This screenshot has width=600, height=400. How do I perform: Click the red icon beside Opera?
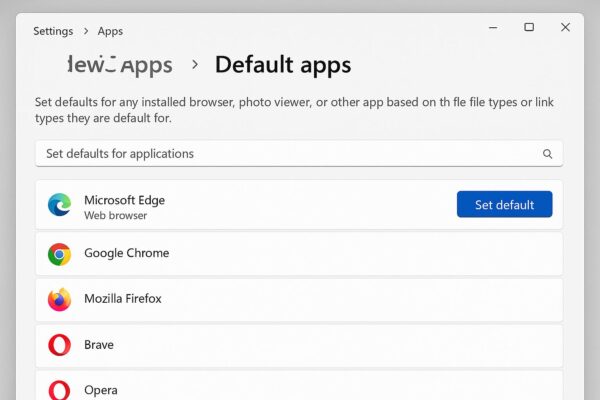59,390
